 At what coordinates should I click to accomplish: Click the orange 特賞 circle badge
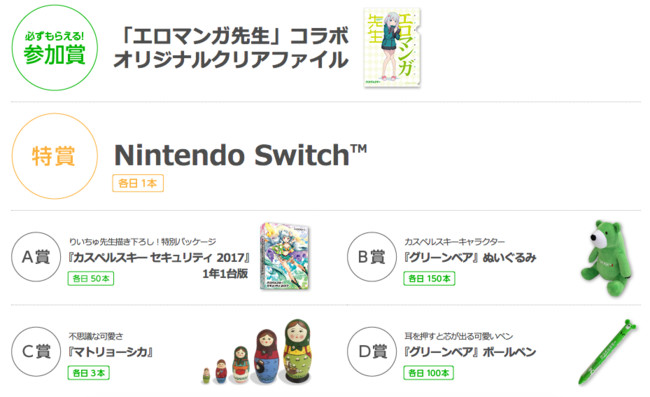coord(55,156)
